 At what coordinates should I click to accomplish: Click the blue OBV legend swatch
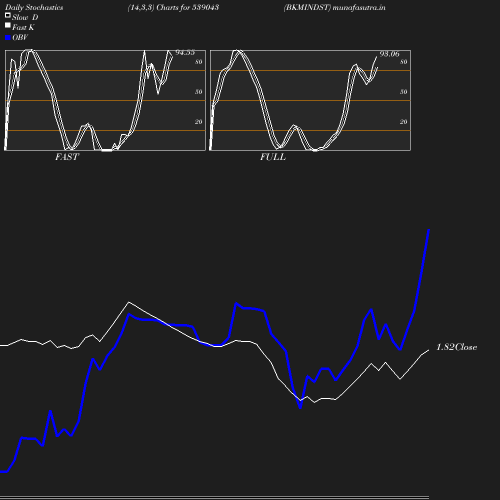8,38
